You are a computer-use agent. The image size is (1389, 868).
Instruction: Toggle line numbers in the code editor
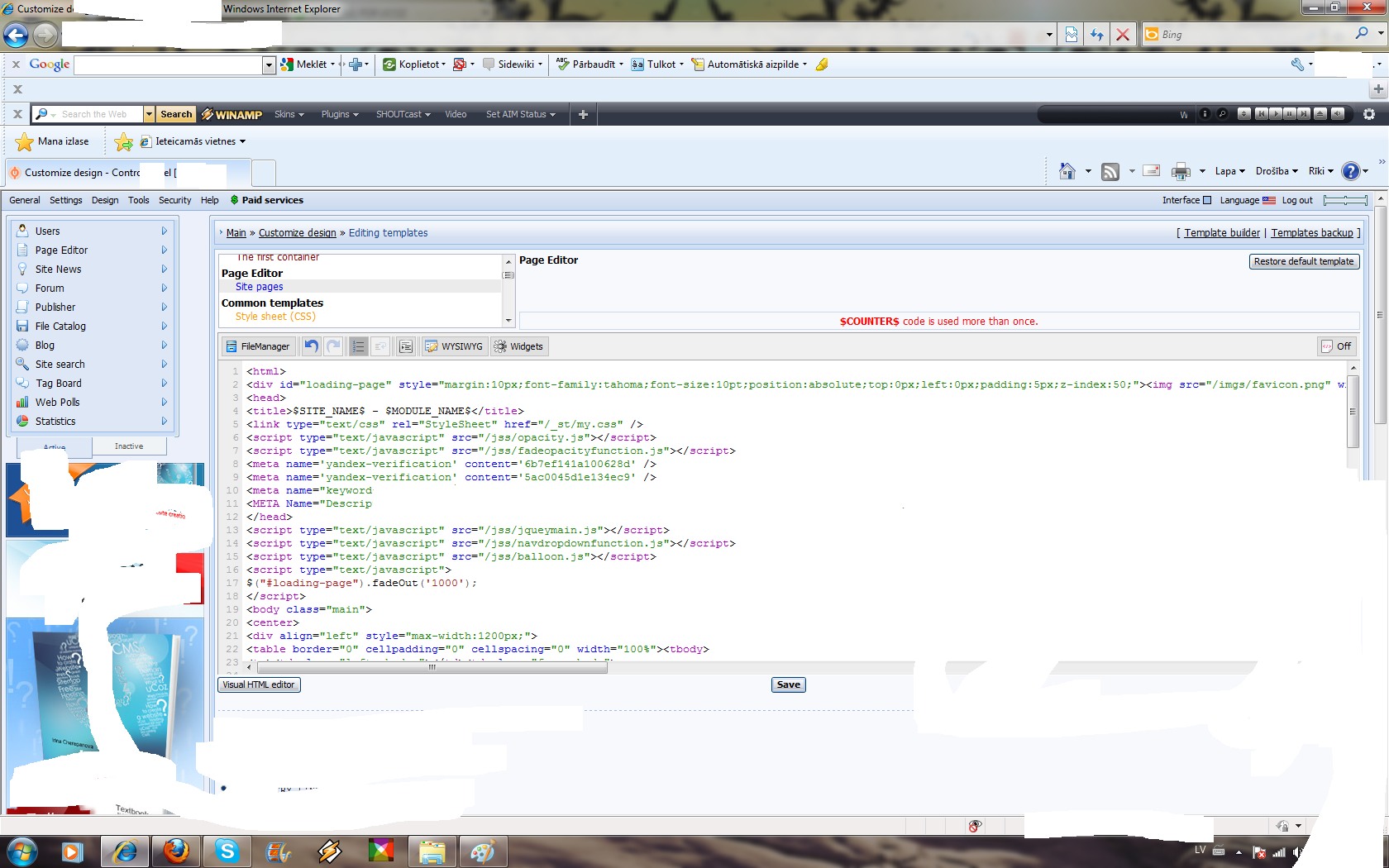point(358,346)
